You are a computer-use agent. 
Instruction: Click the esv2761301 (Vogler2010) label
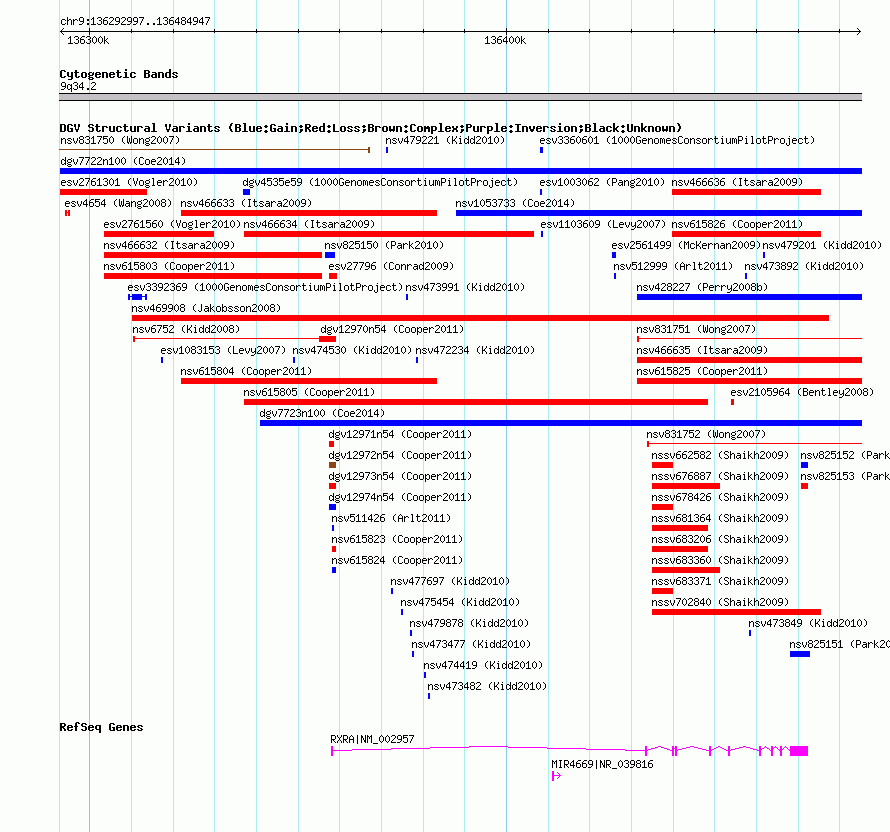coord(129,182)
